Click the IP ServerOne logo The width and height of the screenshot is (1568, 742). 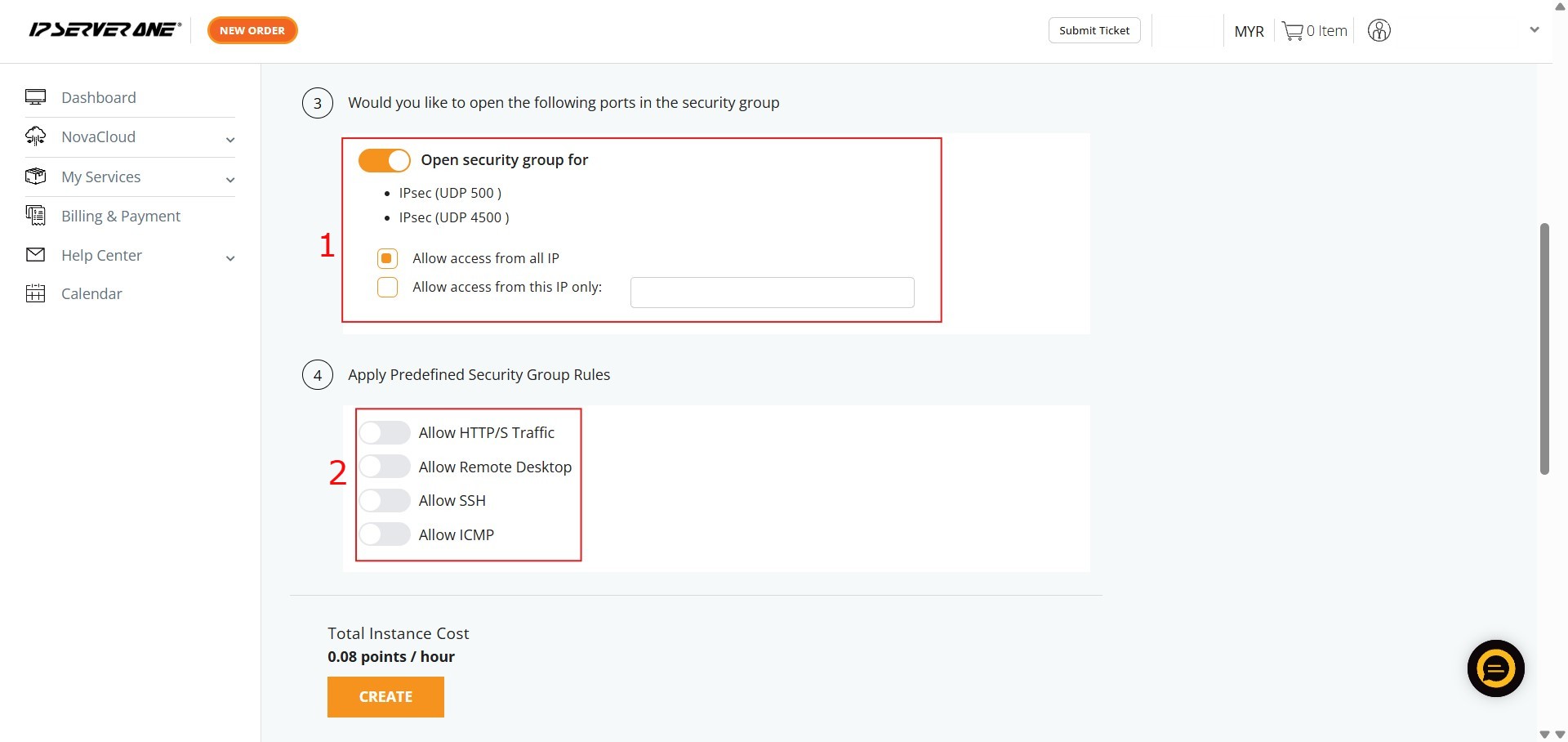tap(105, 30)
